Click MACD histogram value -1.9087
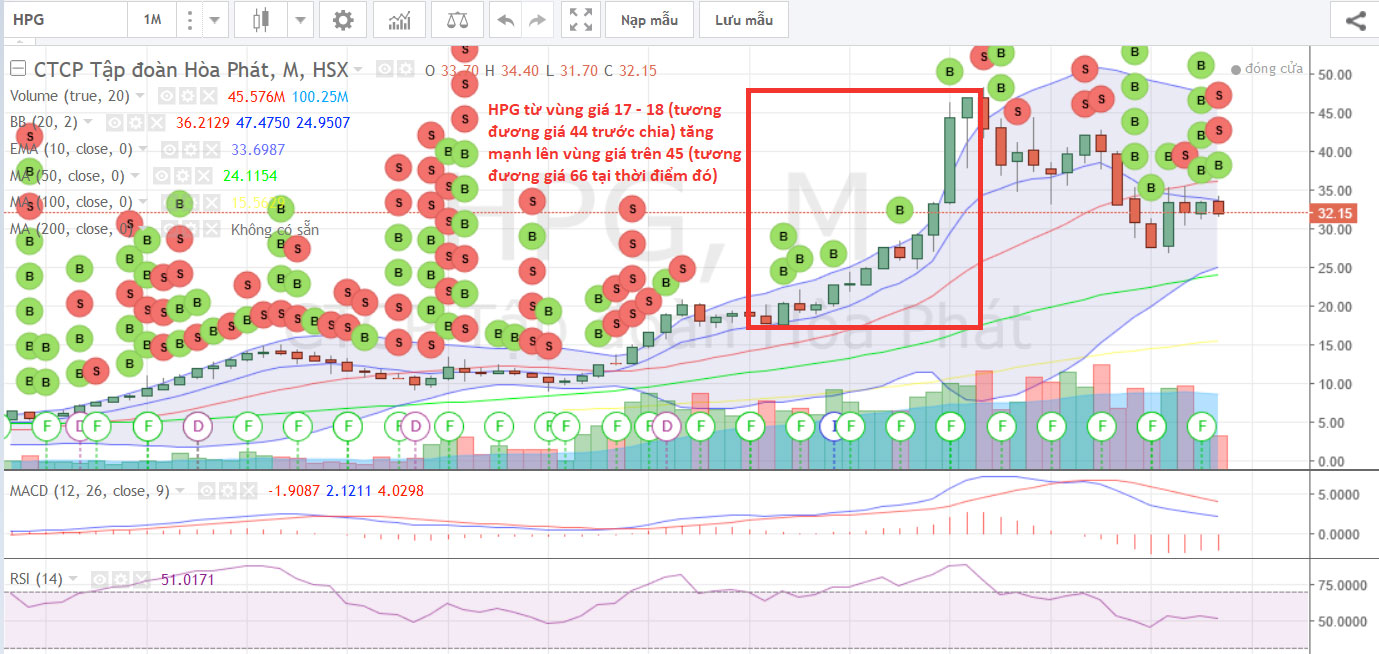 (294, 491)
